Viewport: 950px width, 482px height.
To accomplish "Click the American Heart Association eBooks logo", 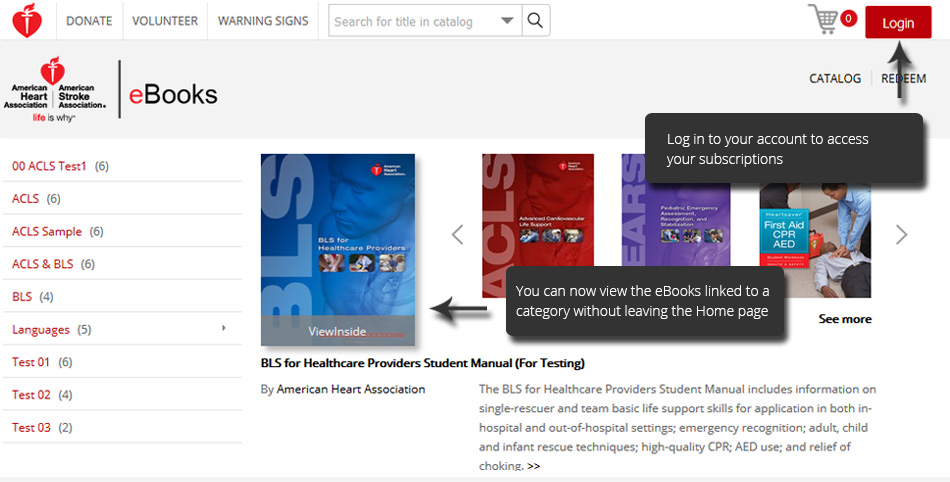I will (110, 90).
